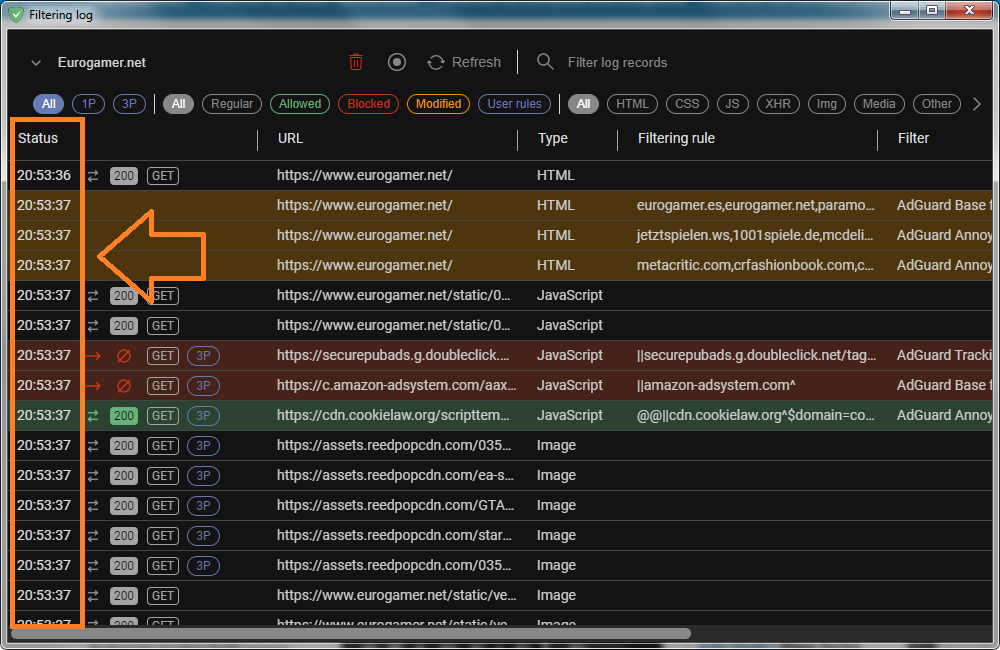Open row with rule jetztspielen.ws,1001spiele.de
The height and width of the screenshot is (650, 1000).
(x=501, y=235)
